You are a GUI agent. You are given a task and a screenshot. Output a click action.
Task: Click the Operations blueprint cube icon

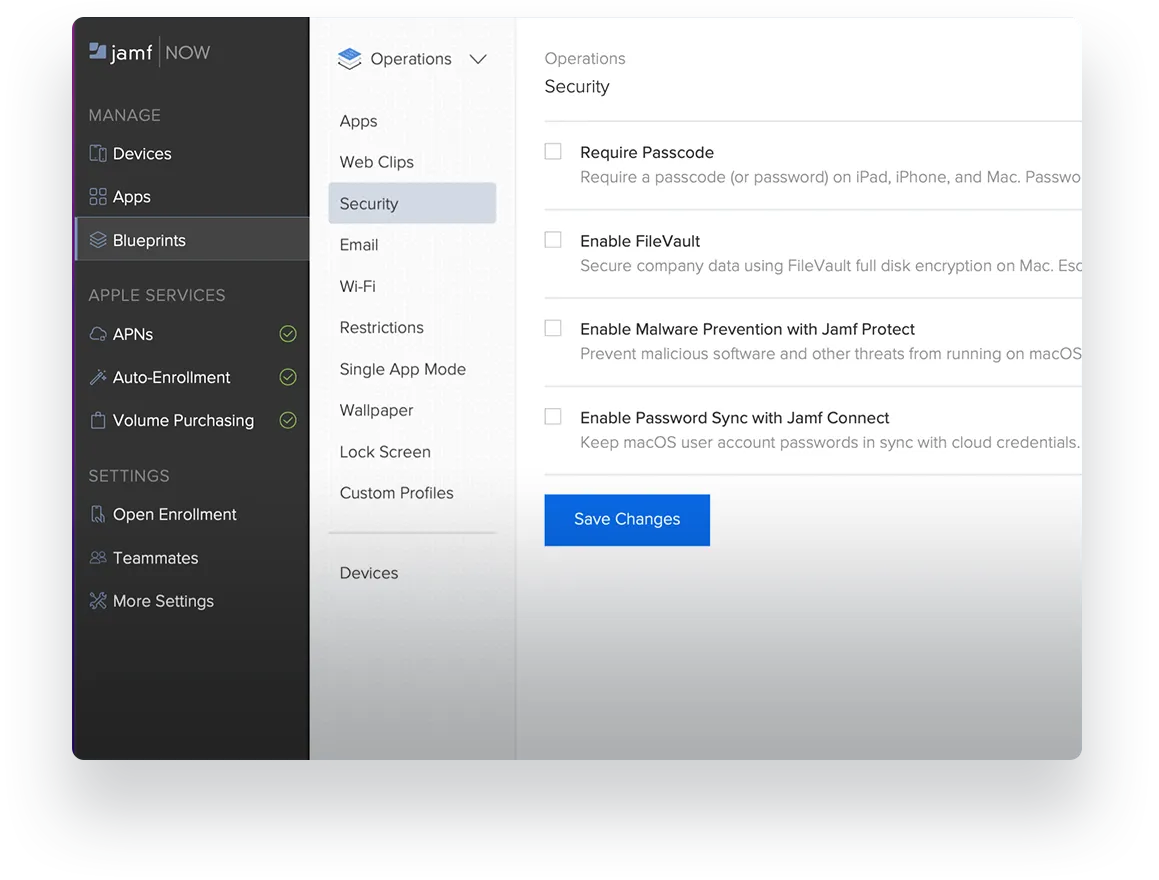click(x=349, y=58)
